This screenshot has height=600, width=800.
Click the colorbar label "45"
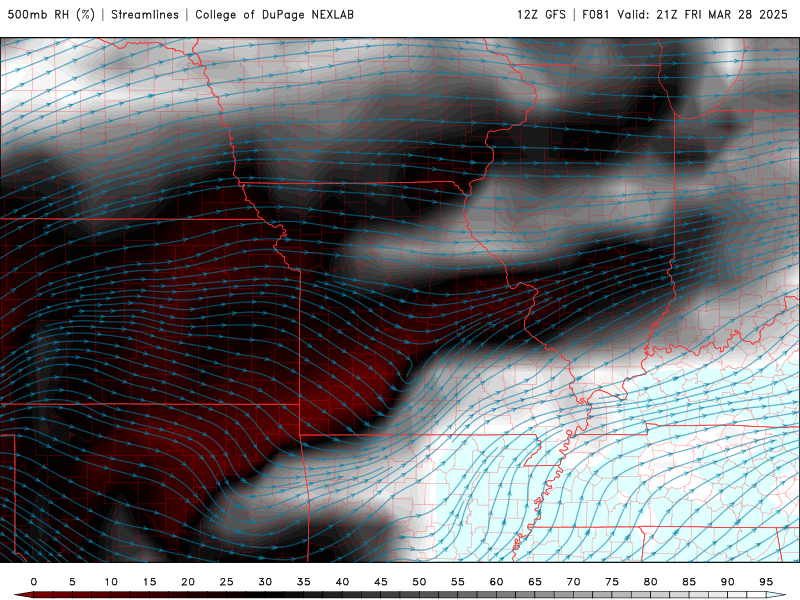point(381,582)
